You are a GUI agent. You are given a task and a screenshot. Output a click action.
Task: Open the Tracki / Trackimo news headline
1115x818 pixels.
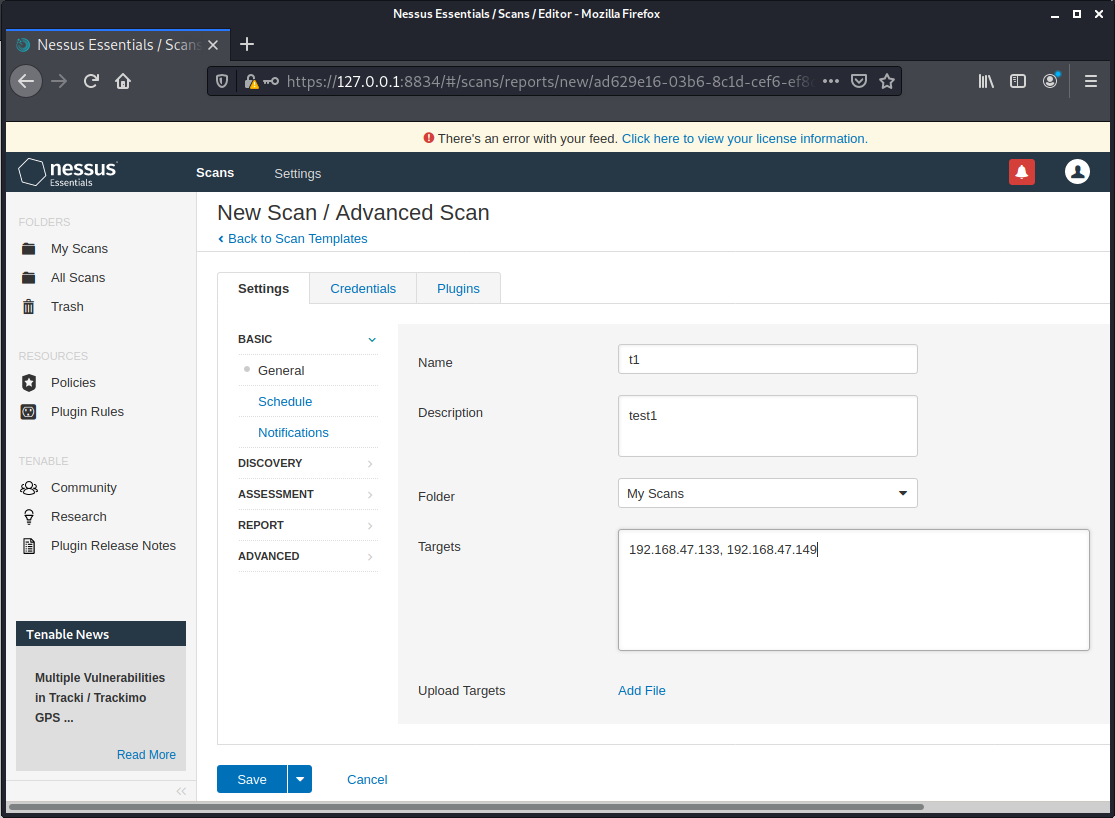100,698
